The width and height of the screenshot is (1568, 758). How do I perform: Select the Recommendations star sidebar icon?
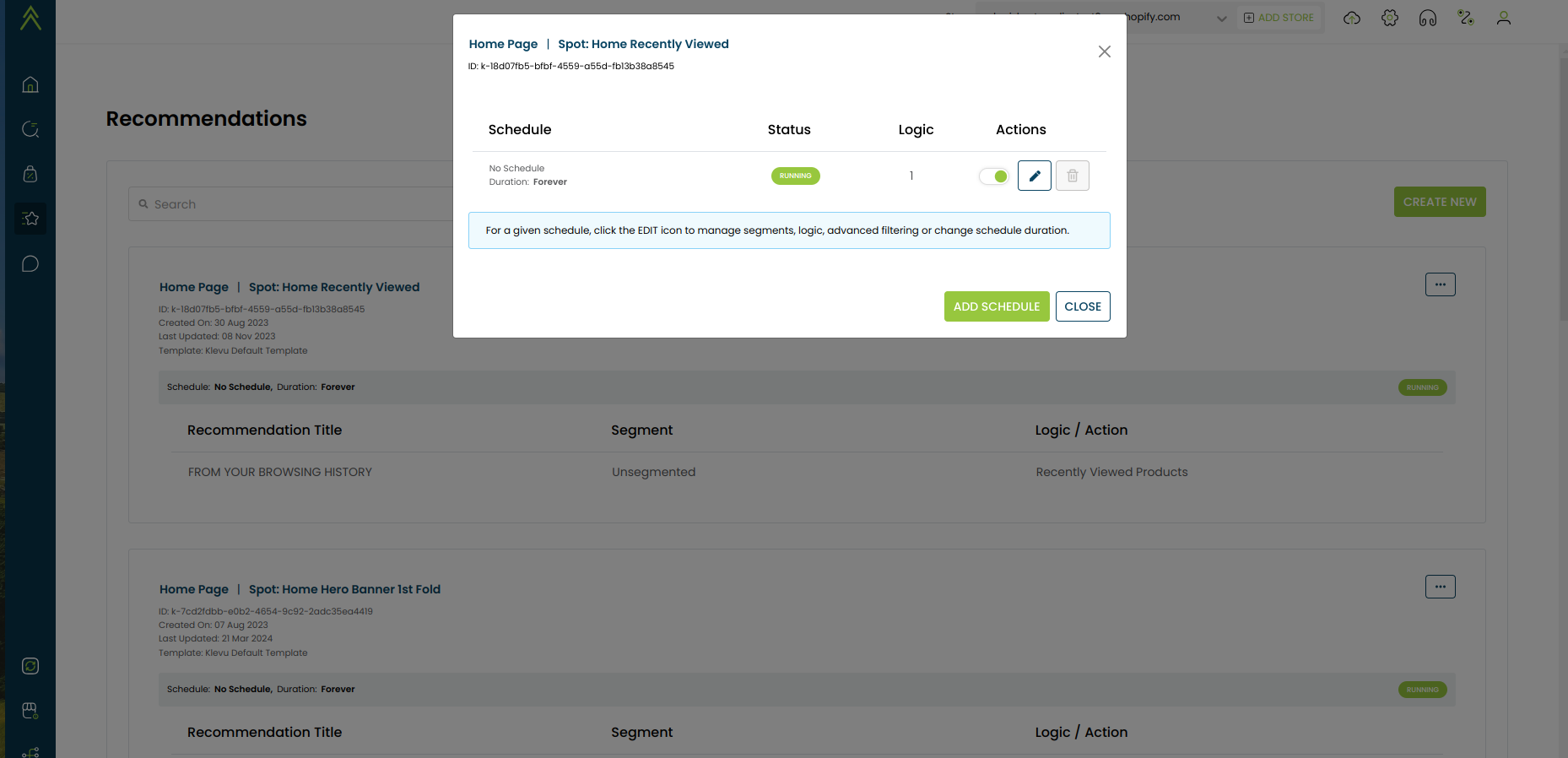(x=30, y=219)
